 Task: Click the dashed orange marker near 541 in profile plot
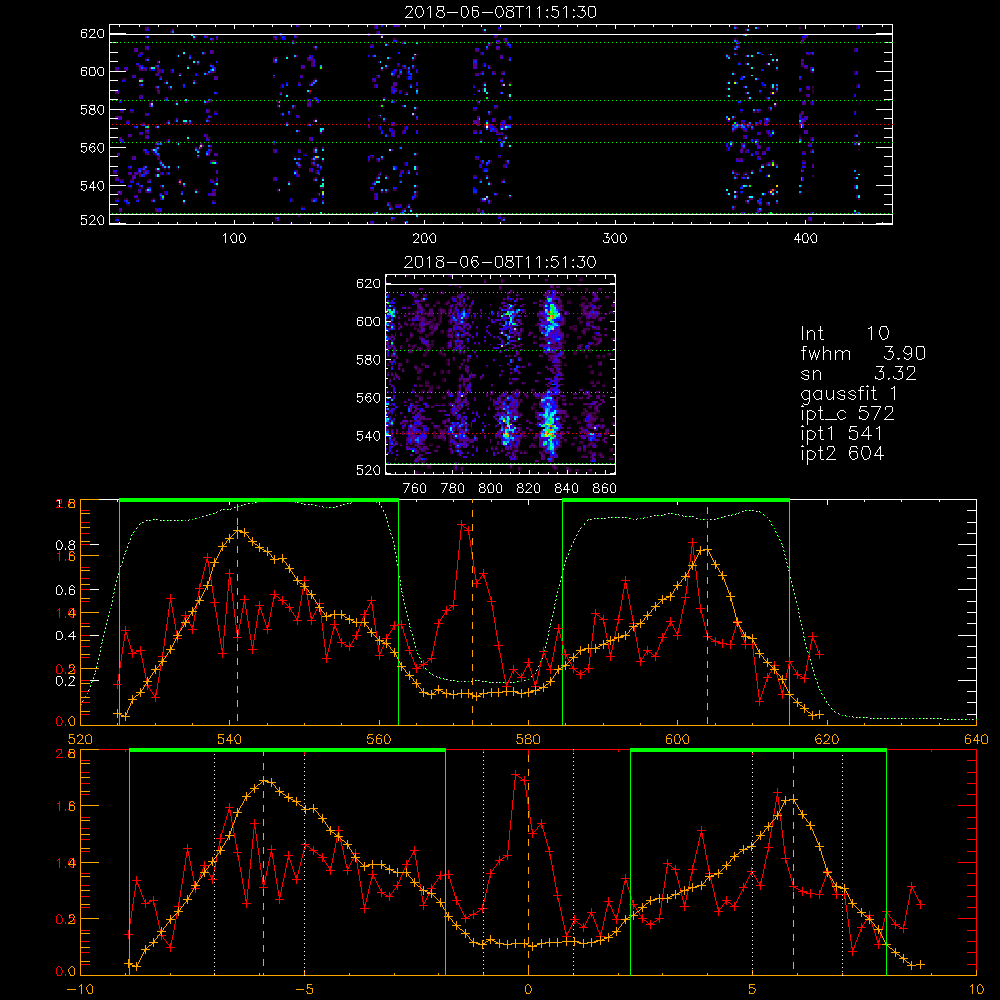click(238, 612)
